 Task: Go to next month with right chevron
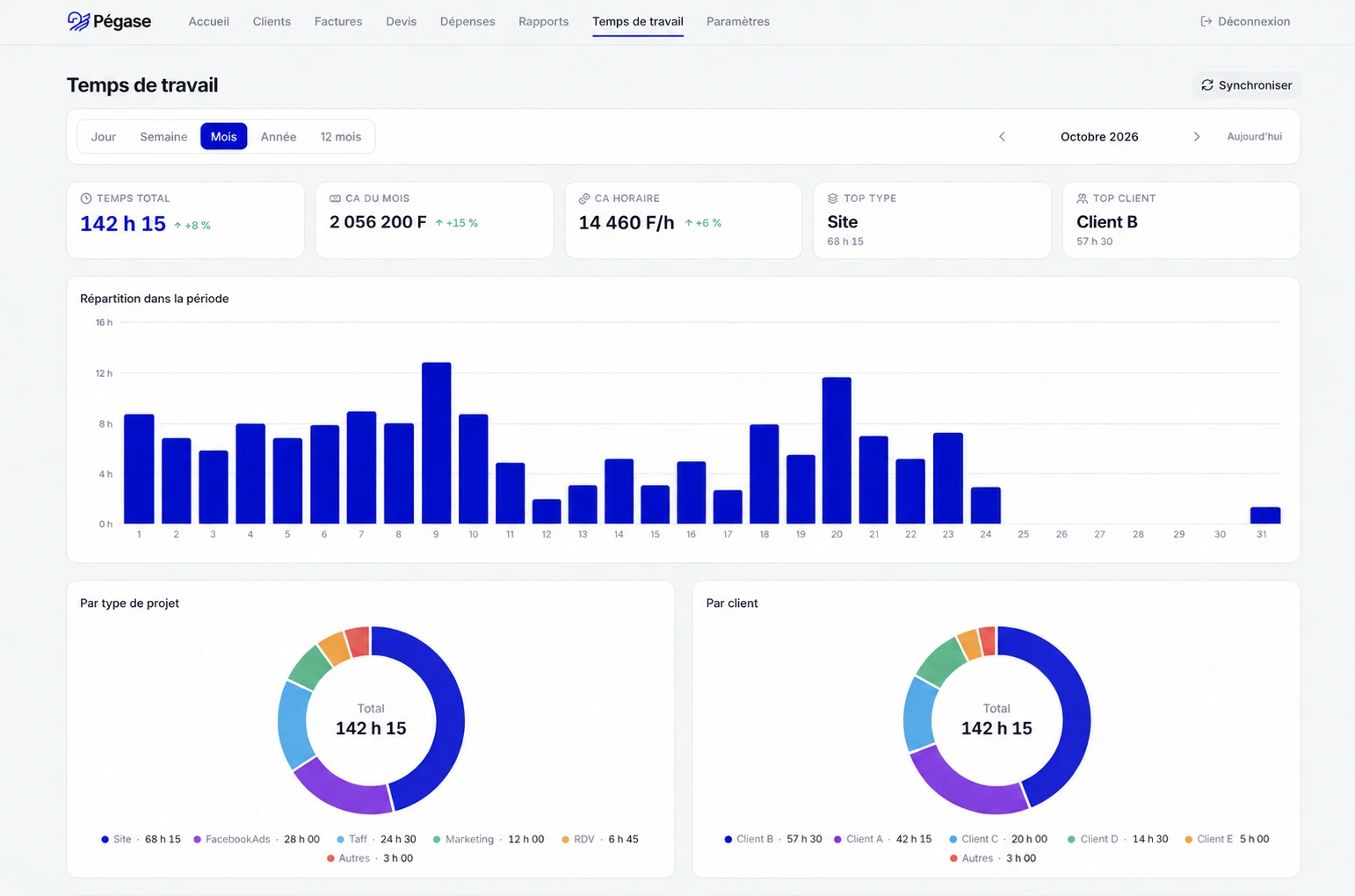tap(1197, 136)
